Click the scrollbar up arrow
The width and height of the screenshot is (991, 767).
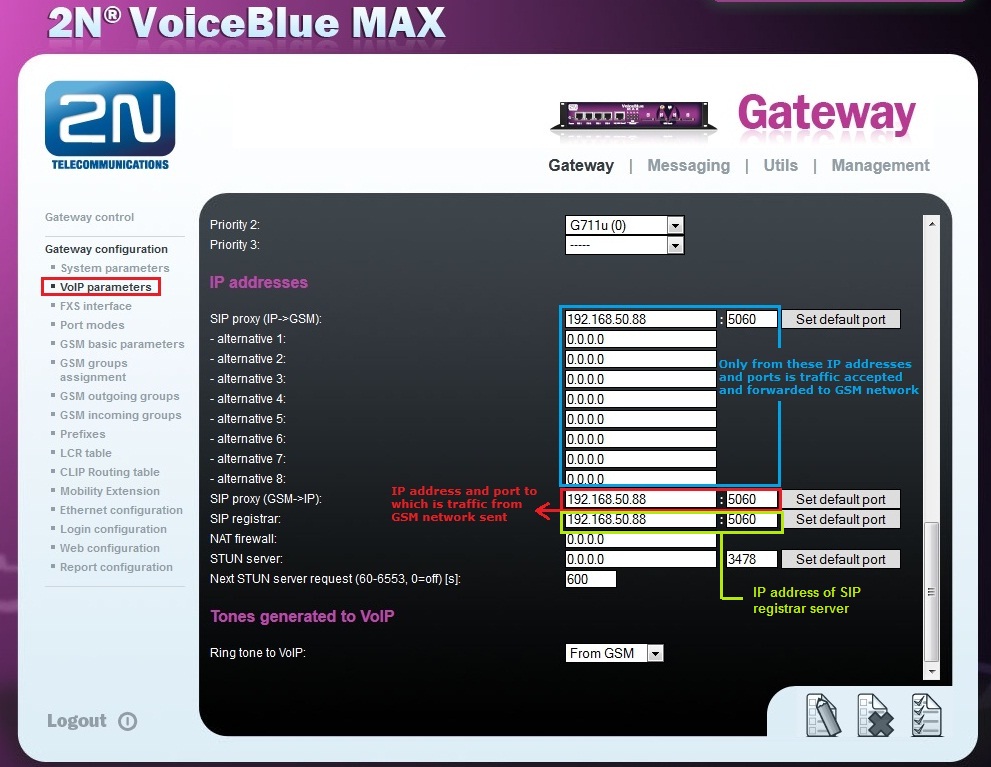(932, 224)
